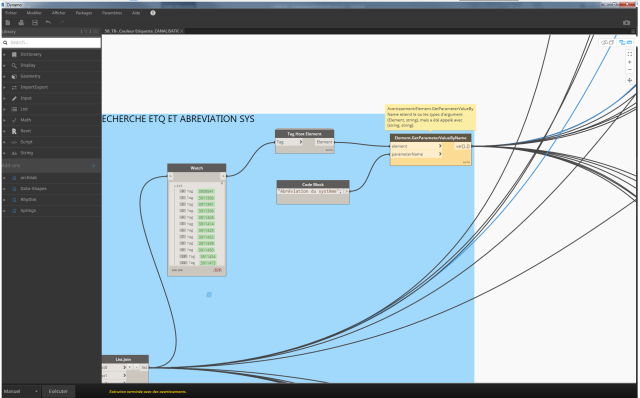Click the List category icon
640x398 pixels.
[14, 109]
